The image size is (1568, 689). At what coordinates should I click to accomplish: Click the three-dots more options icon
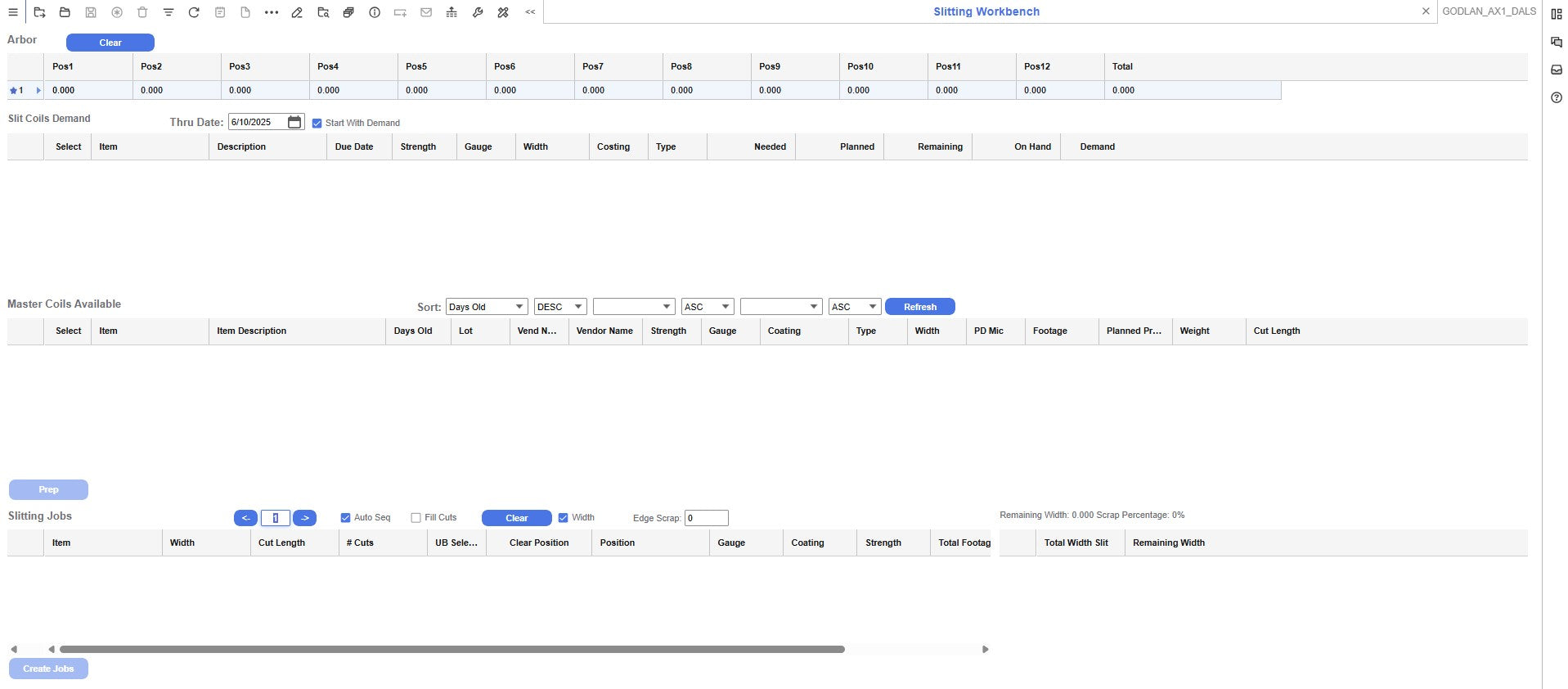272,12
